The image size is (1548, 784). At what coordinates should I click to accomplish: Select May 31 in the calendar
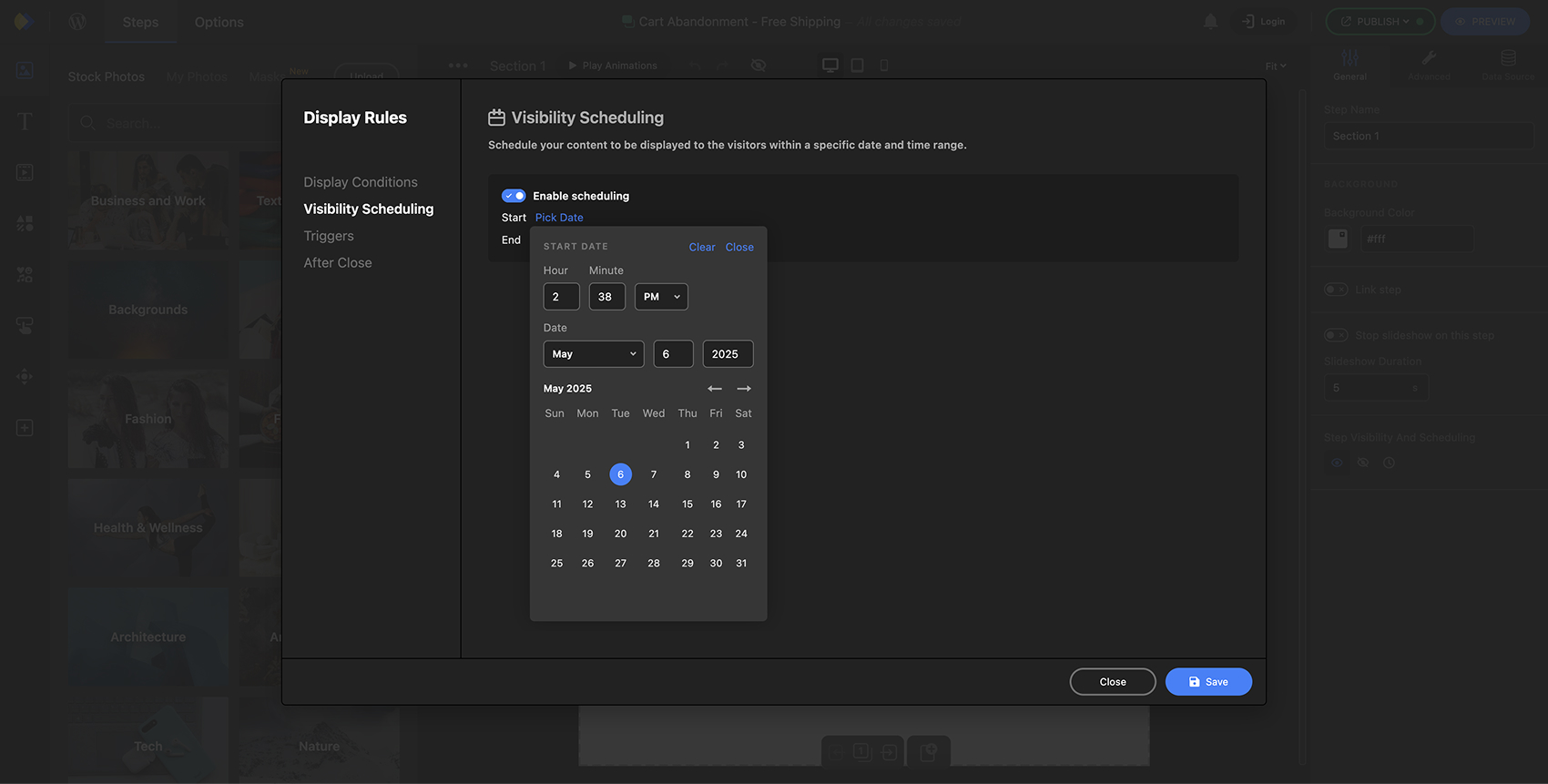coord(741,564)
